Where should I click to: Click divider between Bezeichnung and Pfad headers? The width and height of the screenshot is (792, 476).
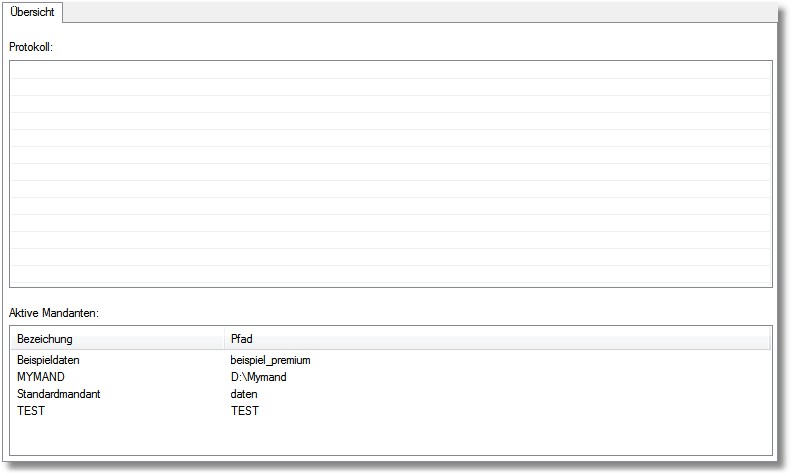[224, 339]
